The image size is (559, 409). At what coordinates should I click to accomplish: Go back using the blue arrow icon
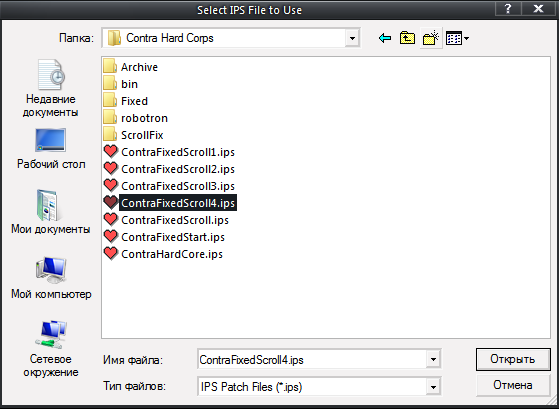(385, 38)
